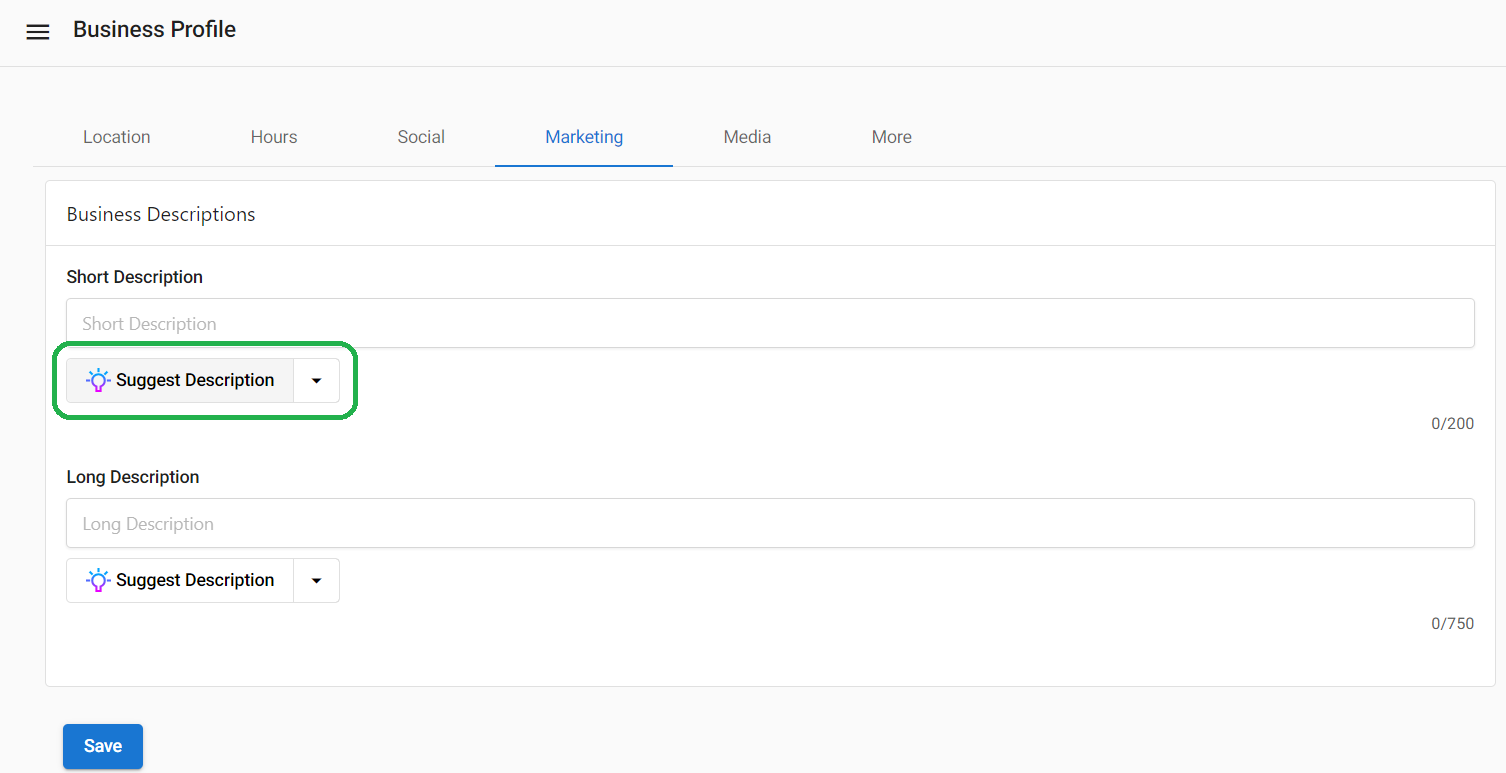Click the lightbulb icon beside Short Description suggest

[97, 380]
